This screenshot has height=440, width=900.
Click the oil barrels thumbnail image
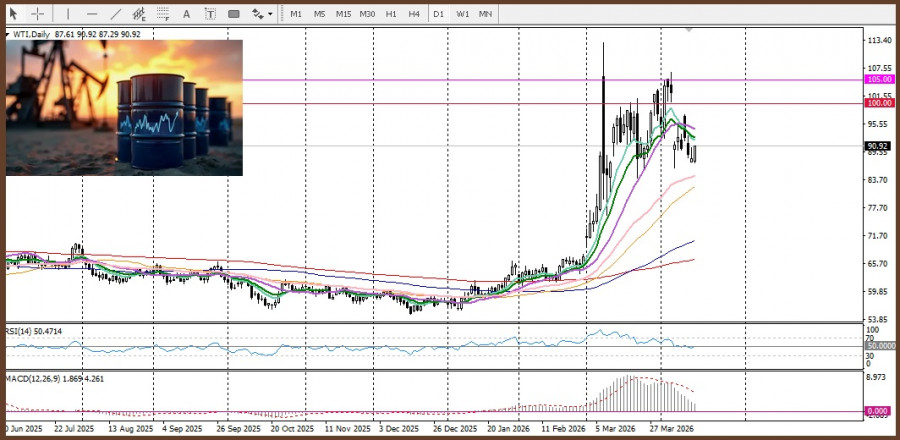[124, 108]
